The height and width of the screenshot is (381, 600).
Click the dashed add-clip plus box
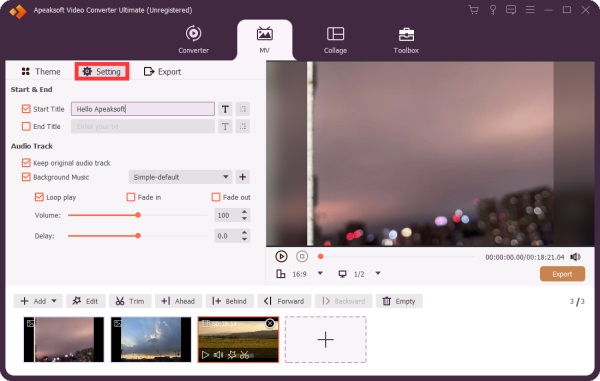(x=326, y=339)
